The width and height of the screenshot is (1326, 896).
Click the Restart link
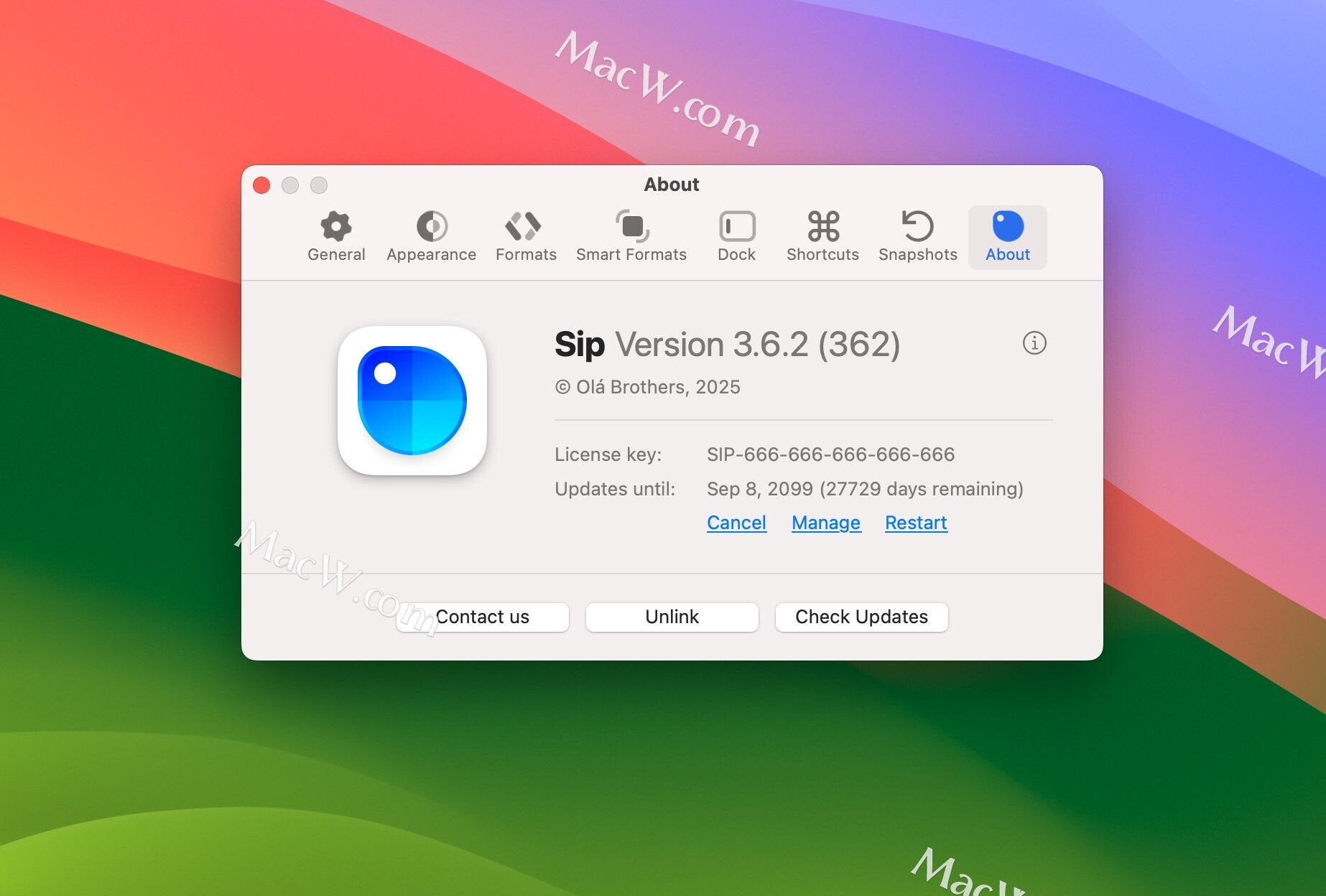(x=916, y=523)
